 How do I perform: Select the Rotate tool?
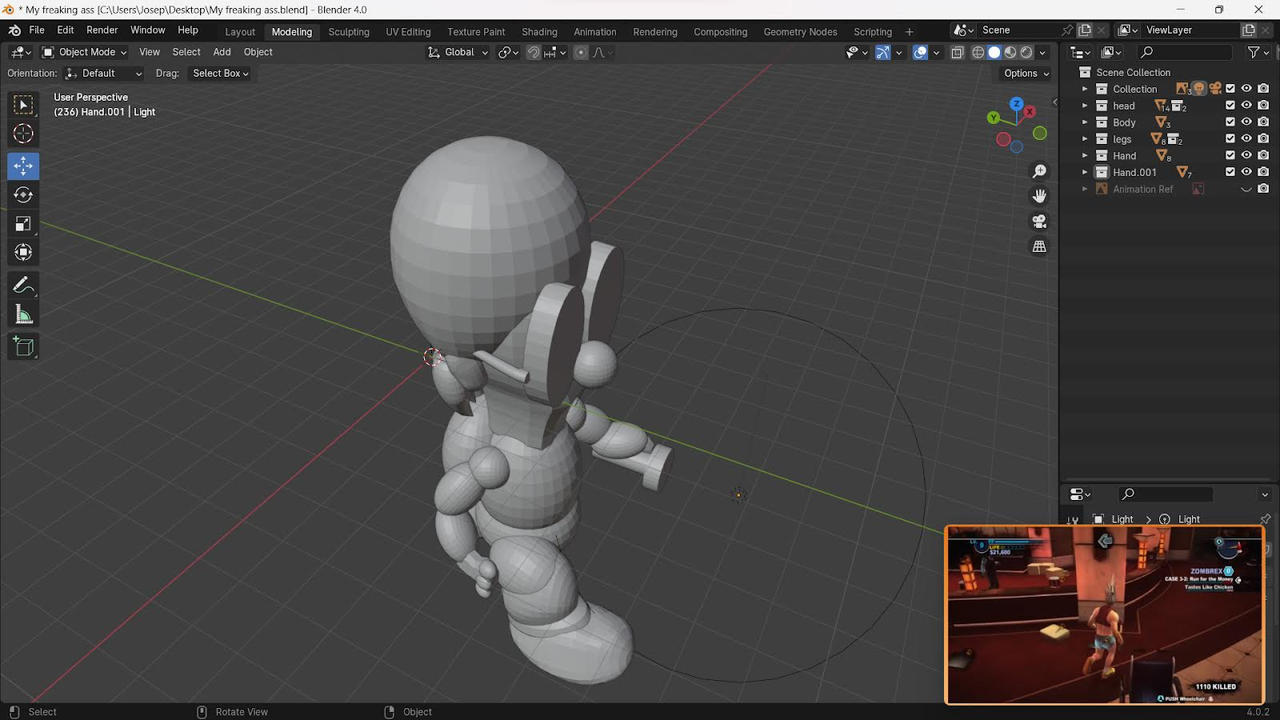coord(23,195)
